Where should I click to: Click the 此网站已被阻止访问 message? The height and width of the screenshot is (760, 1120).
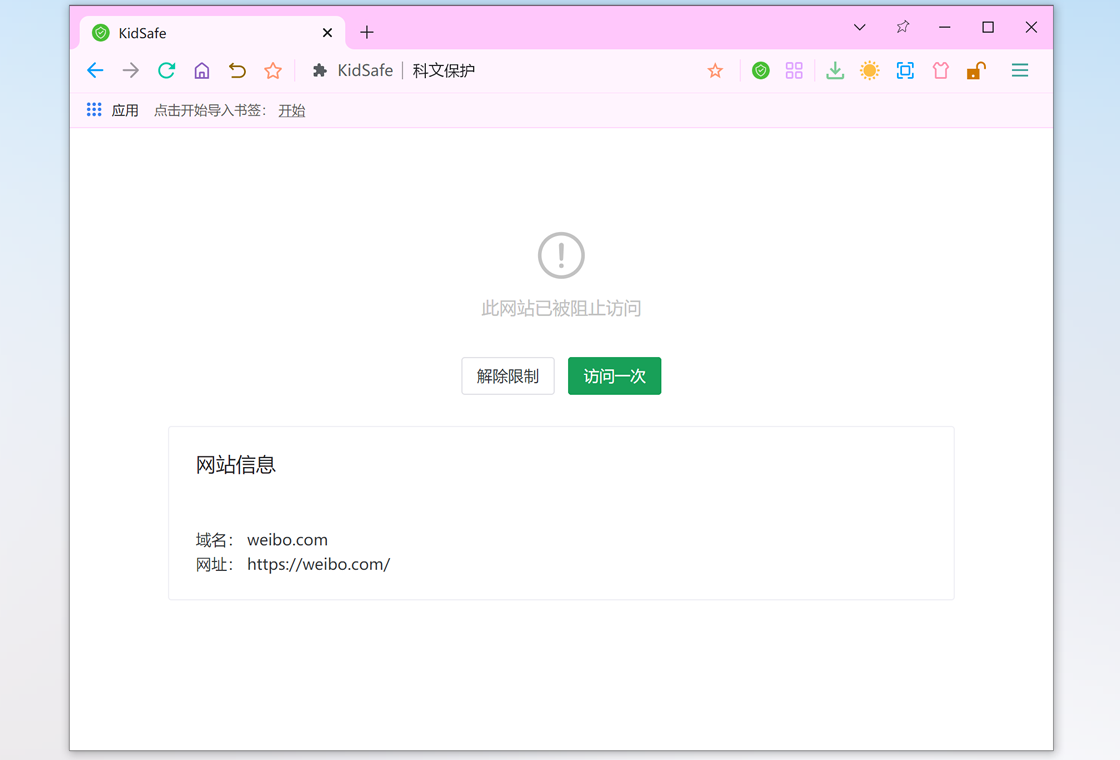point(561,309)
